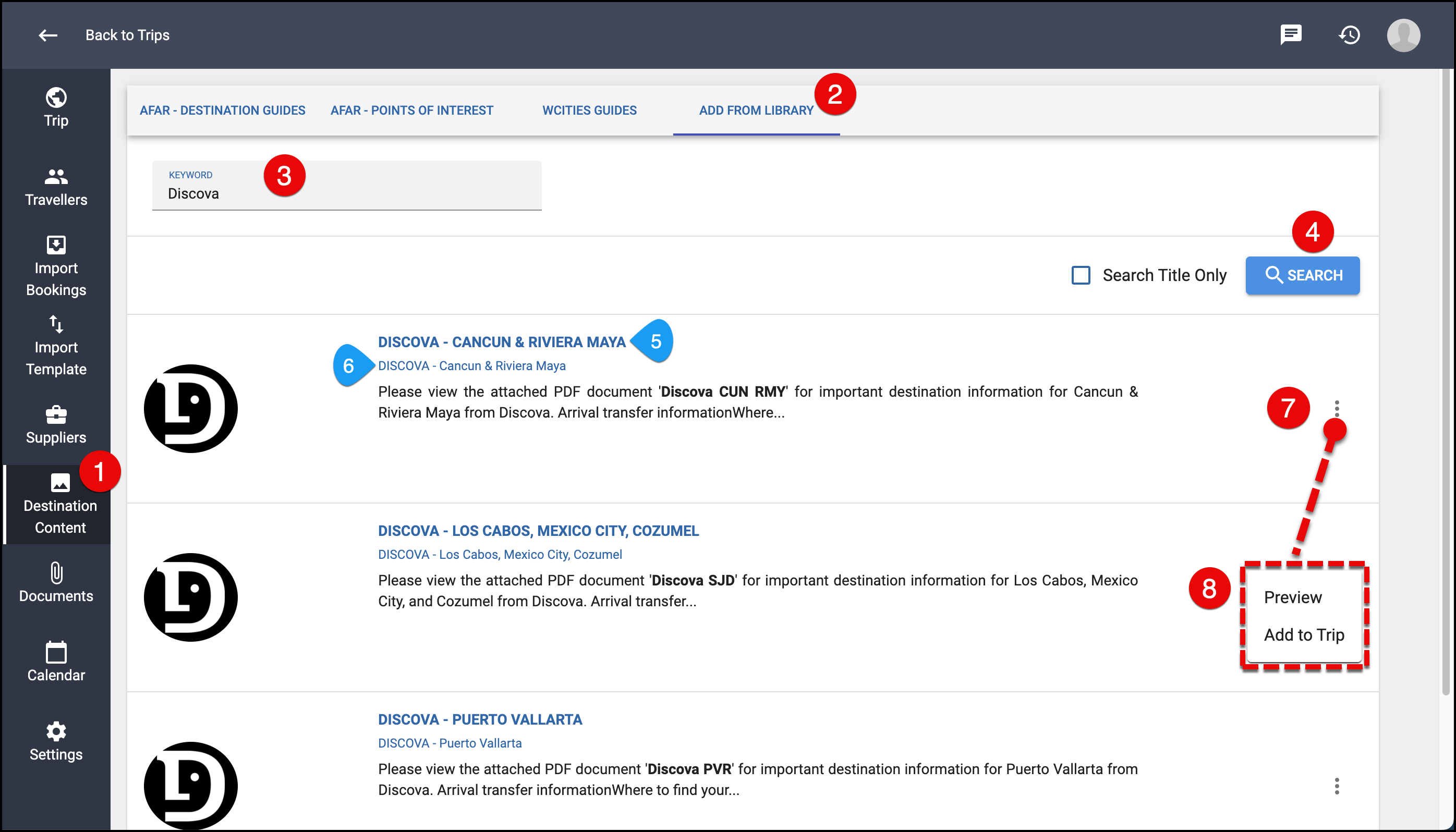The image size is (1456, 832).
Task: Click Discova logo for Puerto Vallarta row
Action: coord(190,786)
